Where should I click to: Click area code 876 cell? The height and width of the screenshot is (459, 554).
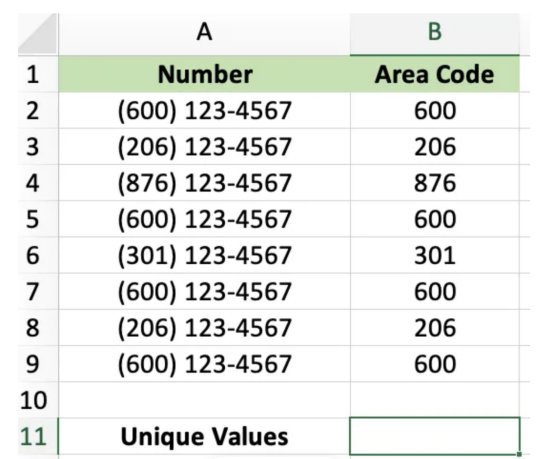pyautogui.click(x=435, y=183)
